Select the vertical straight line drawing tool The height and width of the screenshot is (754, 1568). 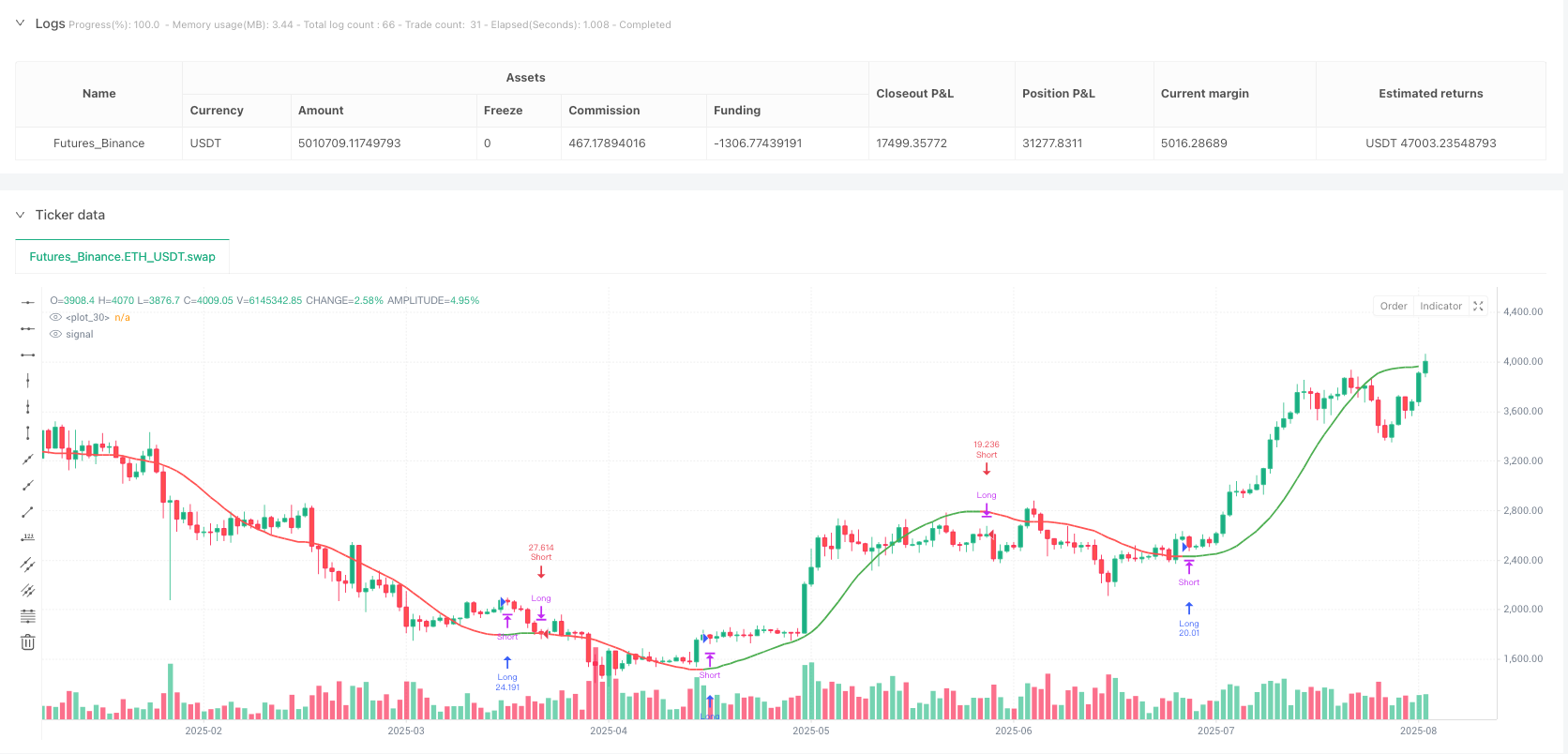tap(28, 381)
